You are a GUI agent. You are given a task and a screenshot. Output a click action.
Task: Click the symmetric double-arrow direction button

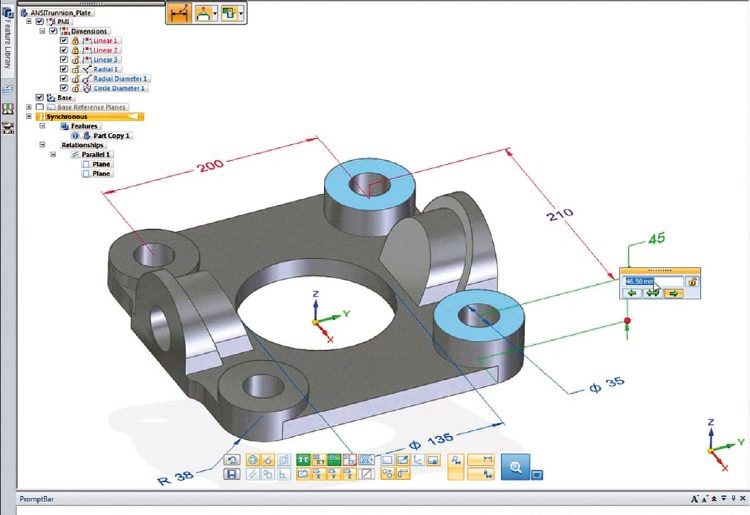(x=651, y=294)
